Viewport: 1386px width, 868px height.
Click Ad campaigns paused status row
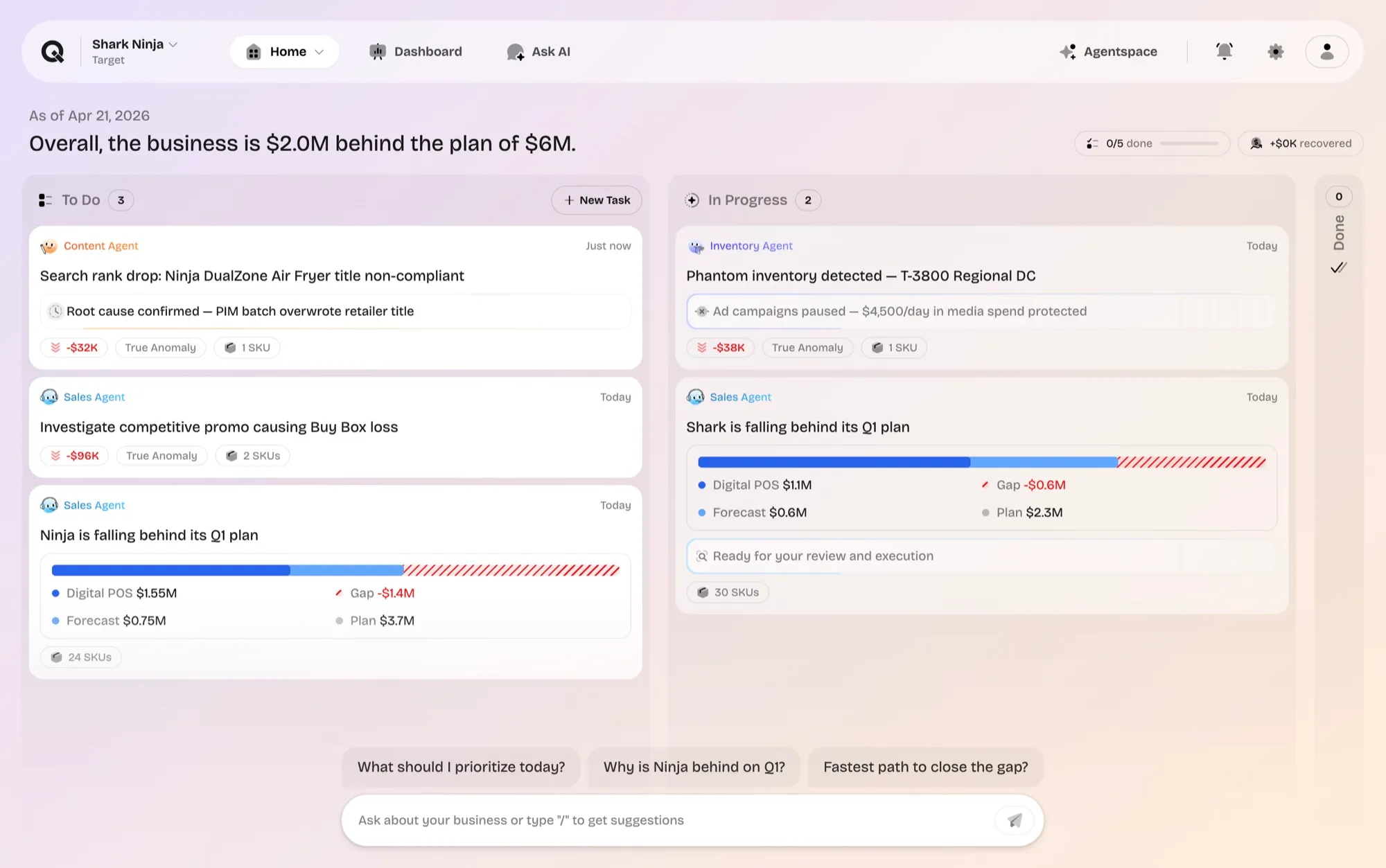981,312
